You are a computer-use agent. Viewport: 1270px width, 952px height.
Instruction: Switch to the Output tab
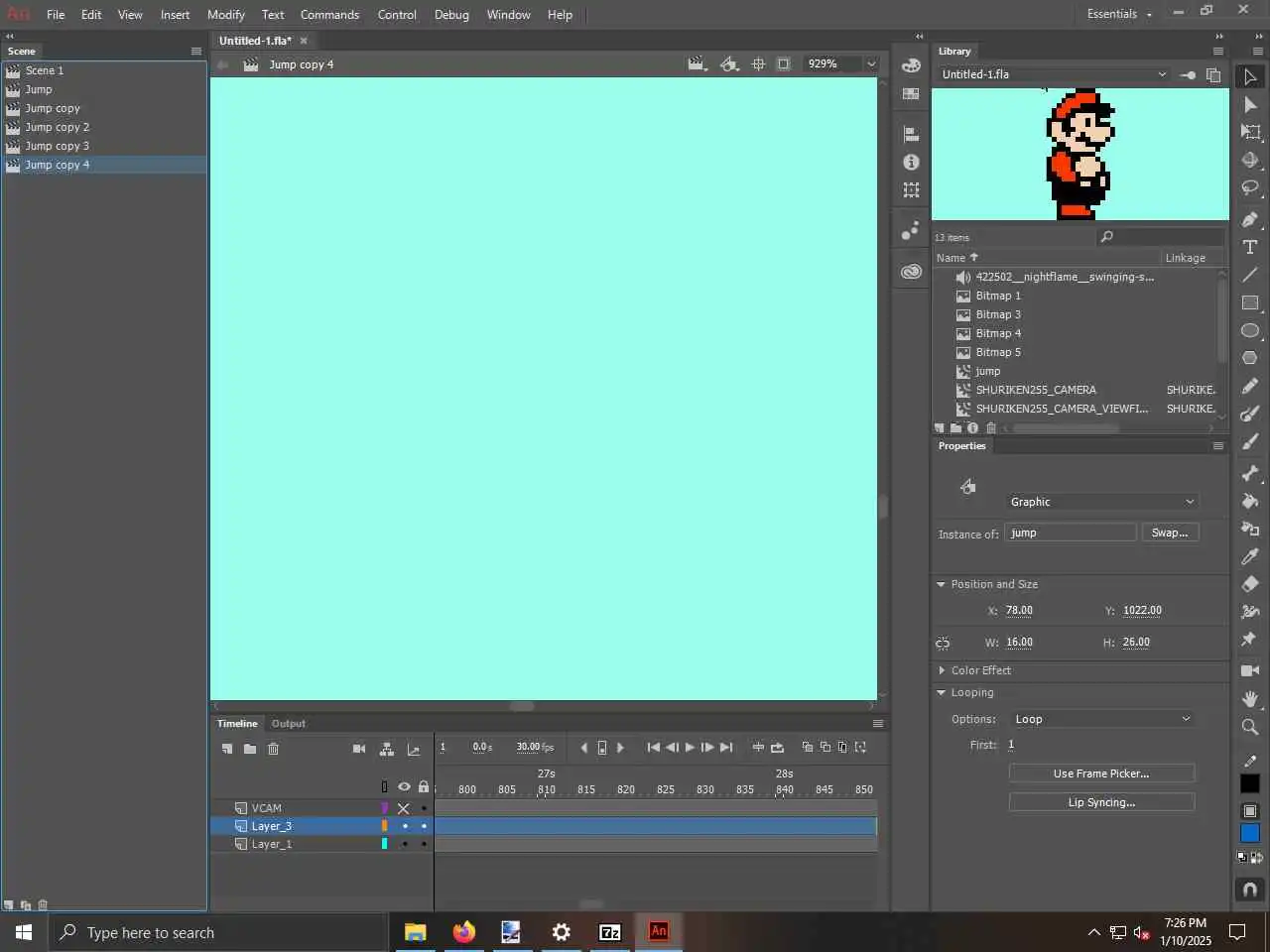point(289,724)
